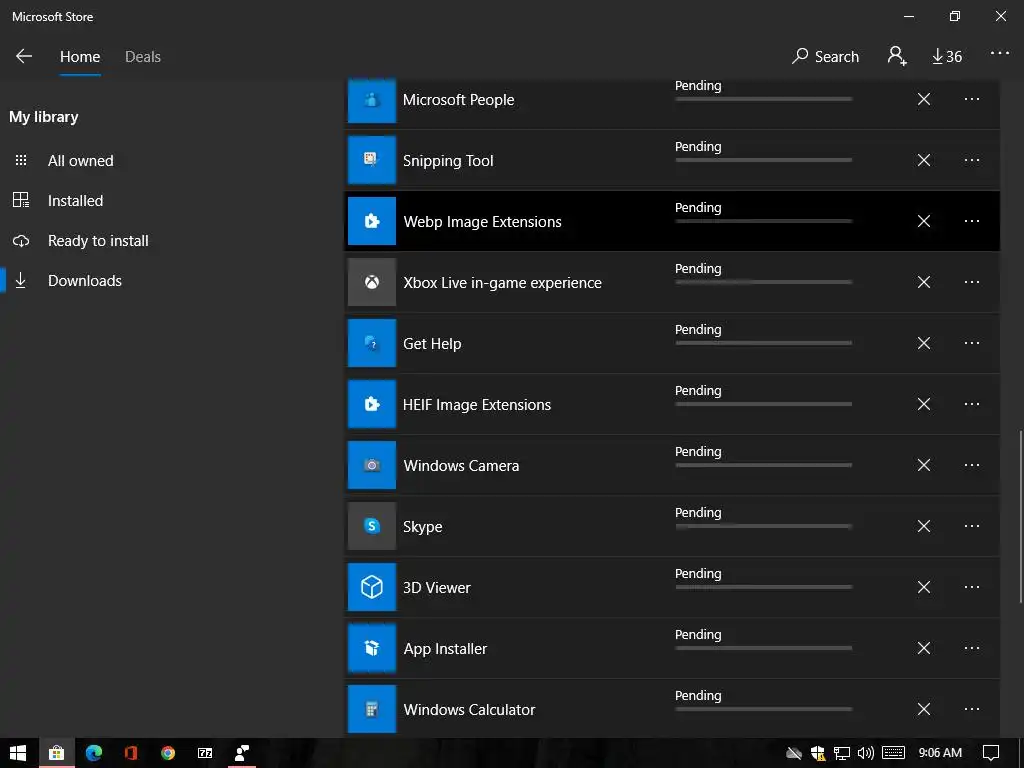The image size is (1024, 768).
Task: Click the downloads list vertical scrollbar
Action: click(x=1020, y=516)
